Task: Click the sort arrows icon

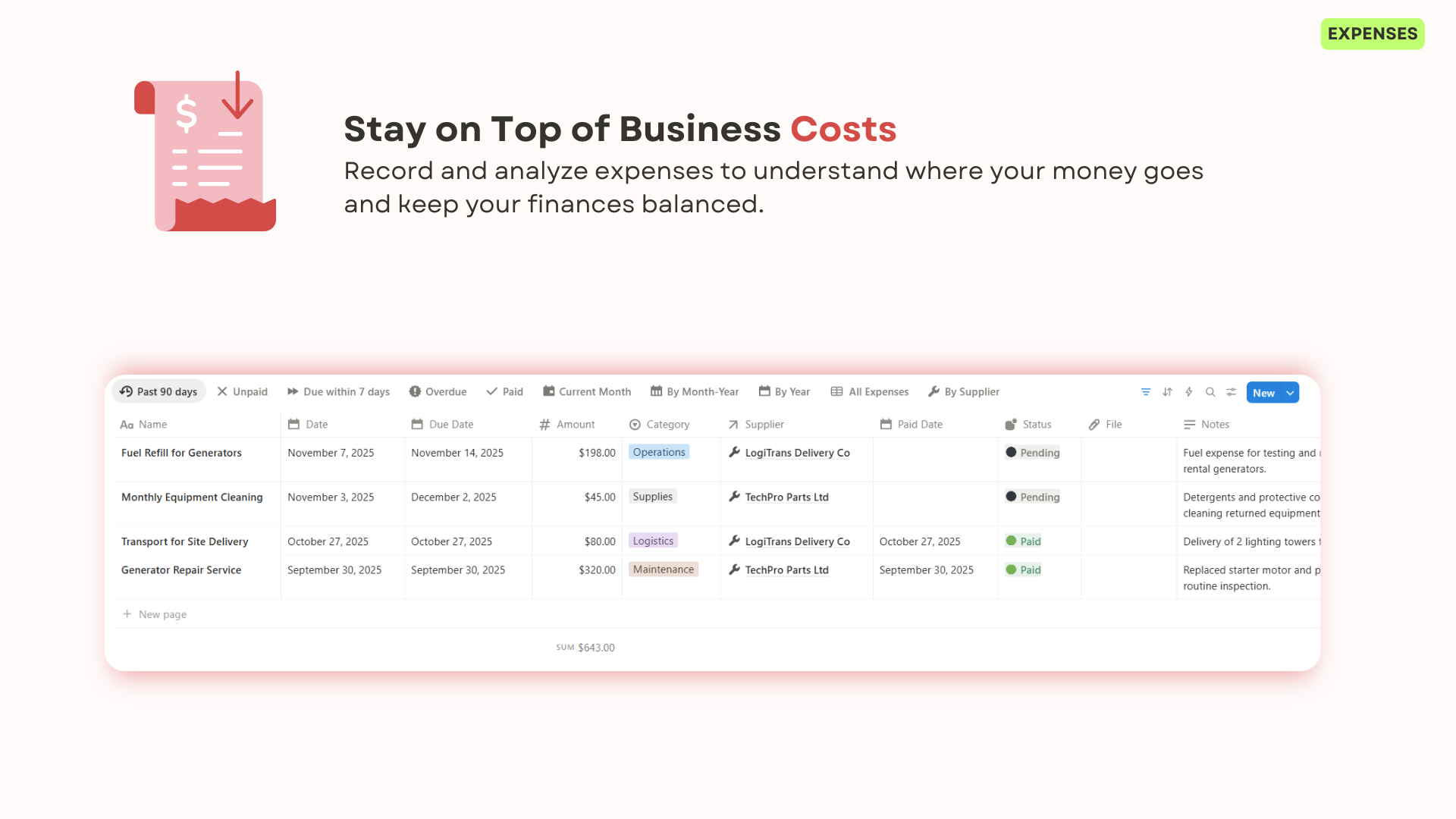Action: click(1166, 392)
